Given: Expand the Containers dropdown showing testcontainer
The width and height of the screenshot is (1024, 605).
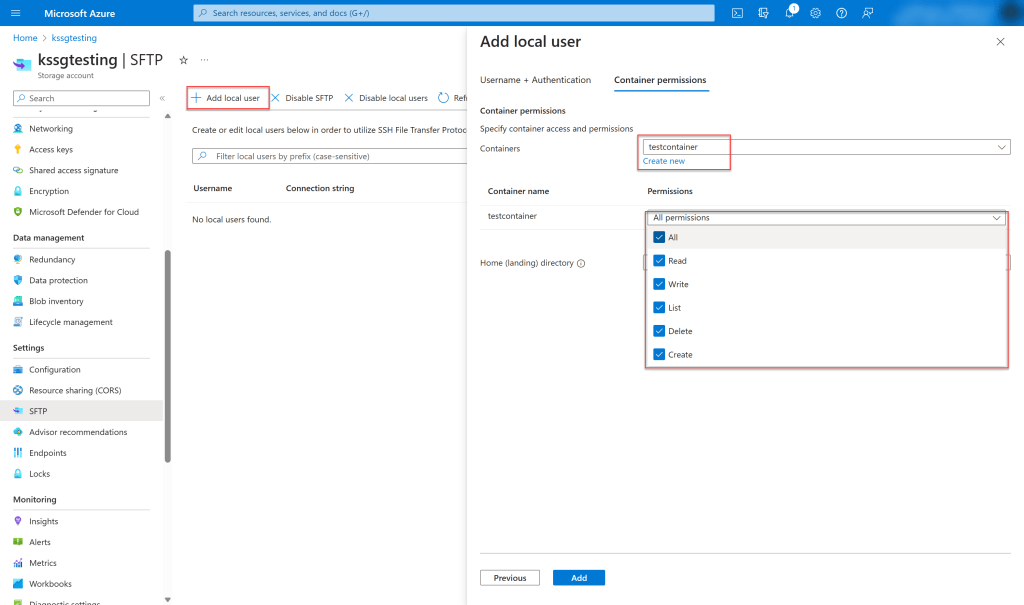Looking at the screenshot, I should [x=1001, y=147].
